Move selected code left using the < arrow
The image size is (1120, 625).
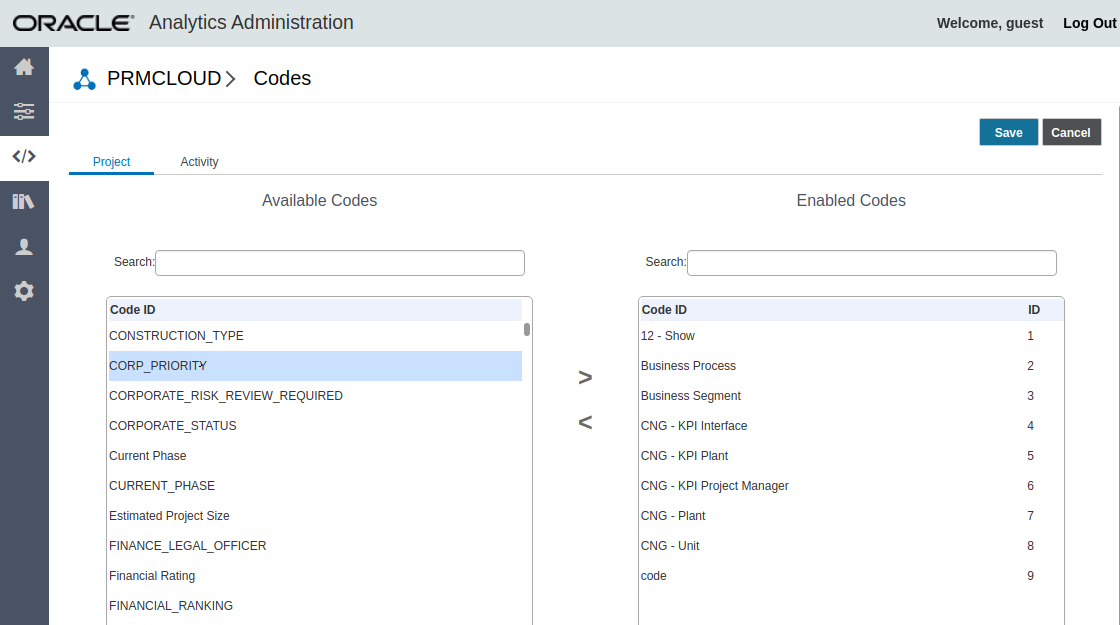pos(584,422)
